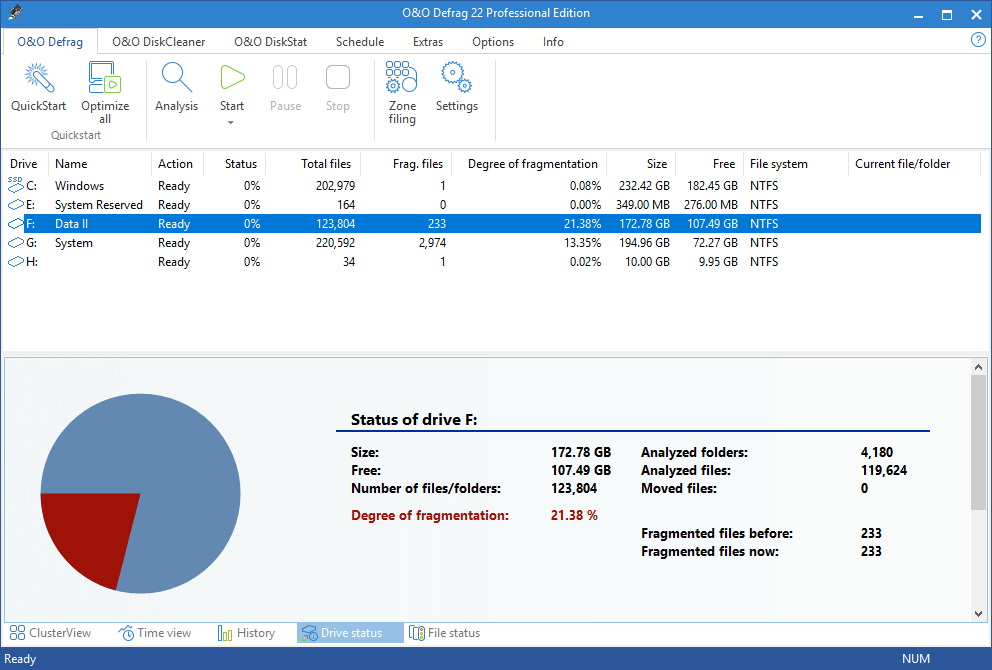
Task: Open Zone filing
Action: click(402, 93)
